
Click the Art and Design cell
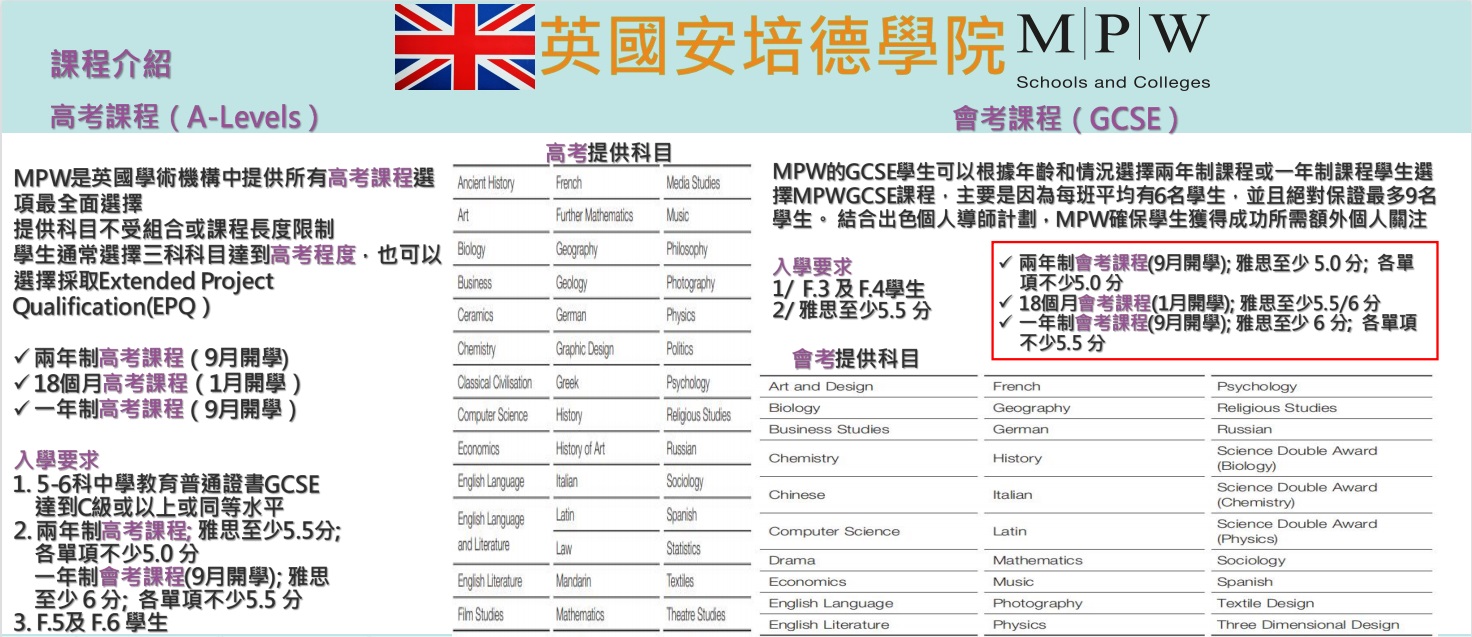click(x=821, y=386)
